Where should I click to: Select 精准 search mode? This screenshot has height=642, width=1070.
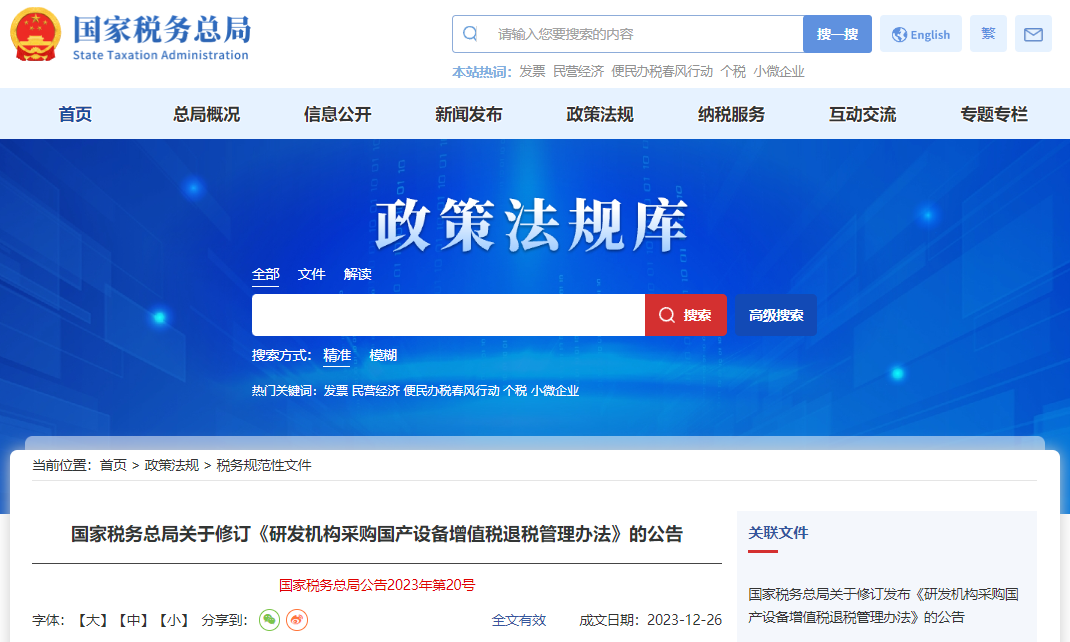(x=336, y=355)
